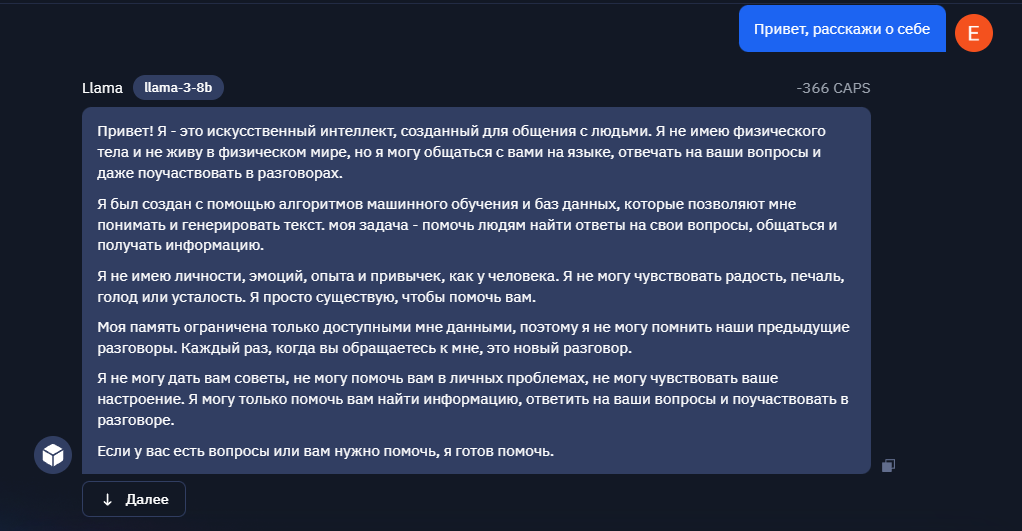
Task: Click the line "Я был создан с помощью алгоритмов"
Action: [446, 204]
